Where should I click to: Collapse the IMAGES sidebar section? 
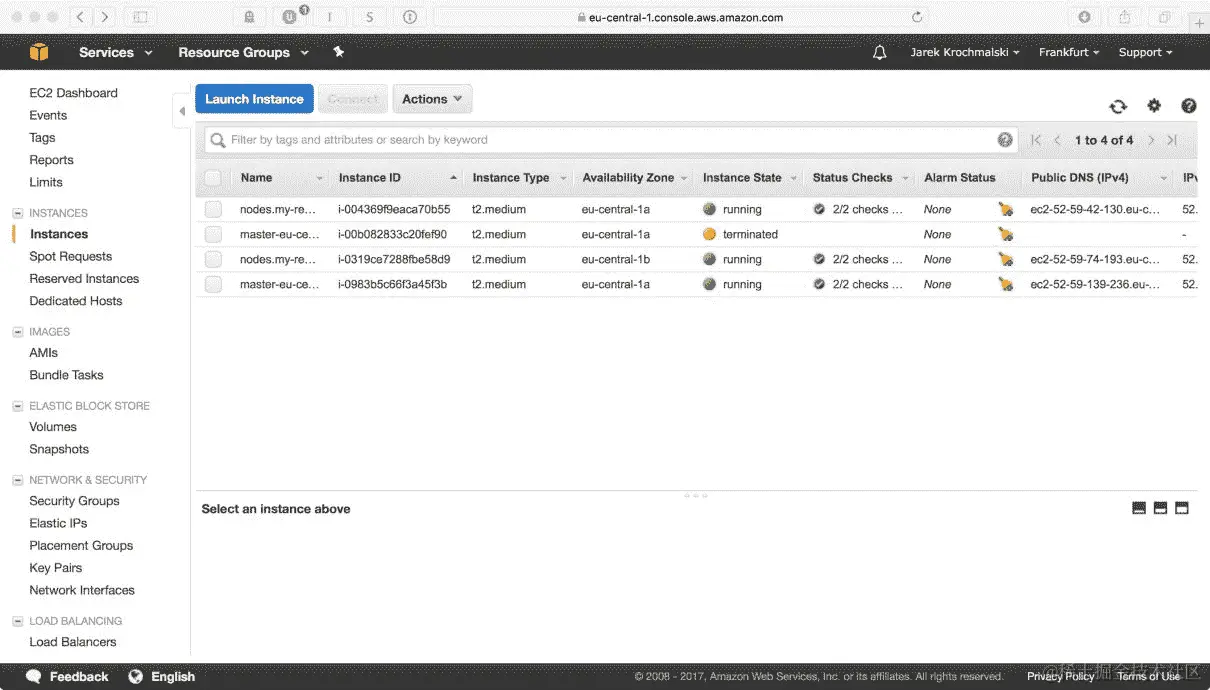click(x=17, y=331)
